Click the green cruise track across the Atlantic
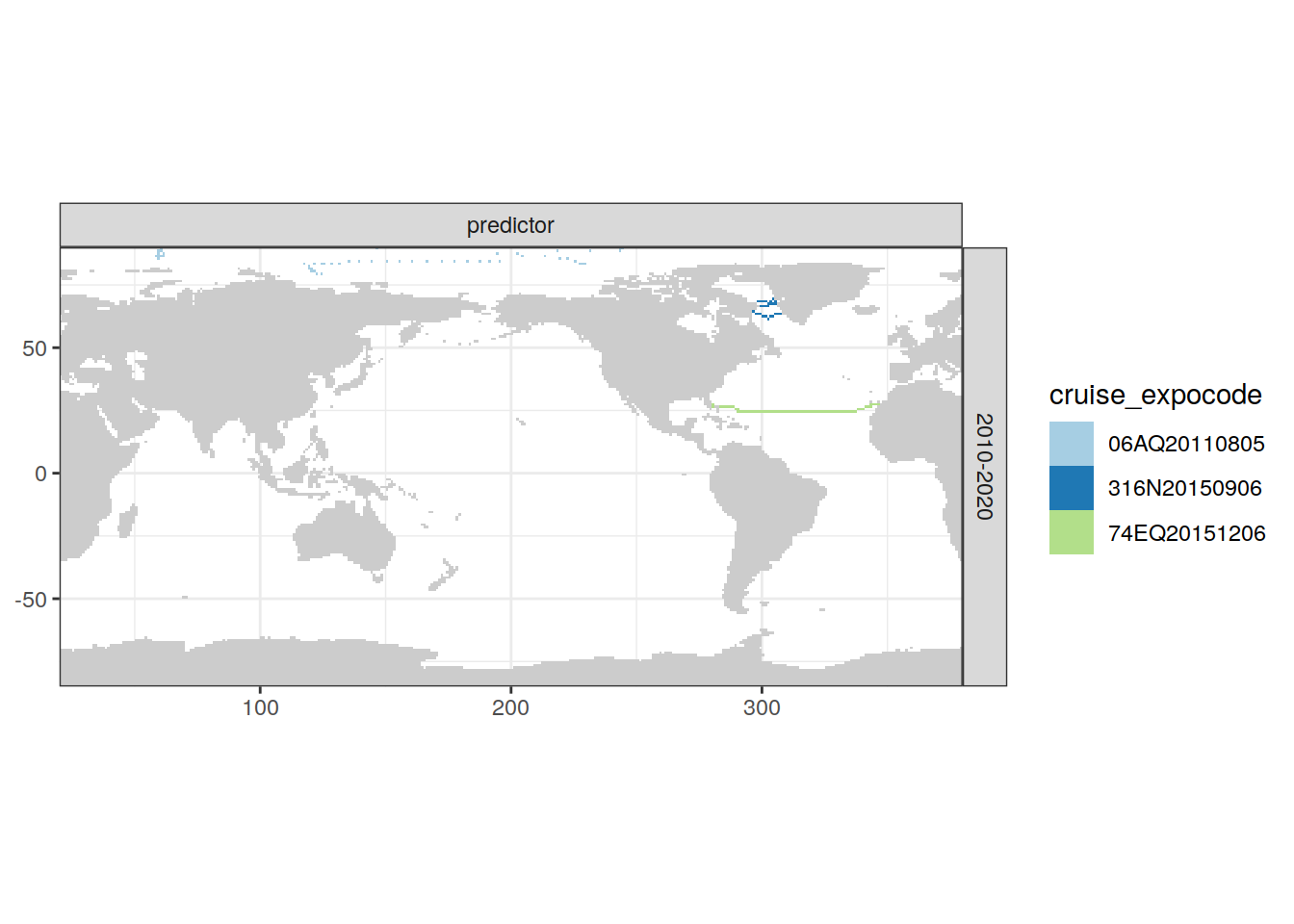Screen dimensions: 1294x924 [799, 411]
